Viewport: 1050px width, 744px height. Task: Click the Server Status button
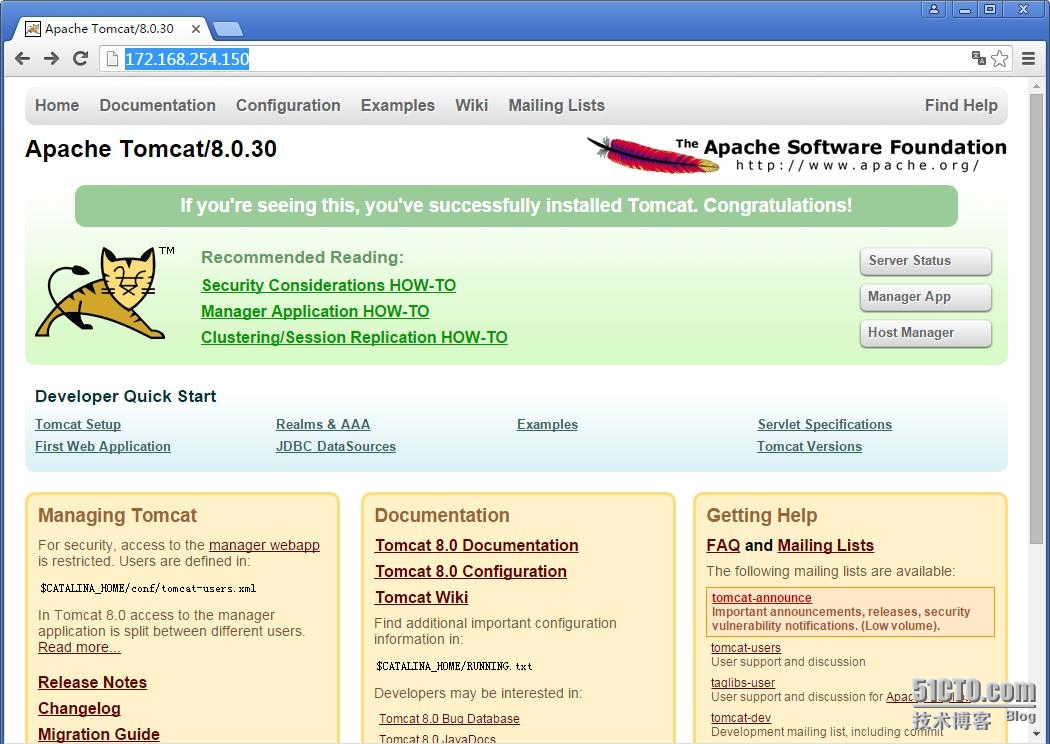925,261
